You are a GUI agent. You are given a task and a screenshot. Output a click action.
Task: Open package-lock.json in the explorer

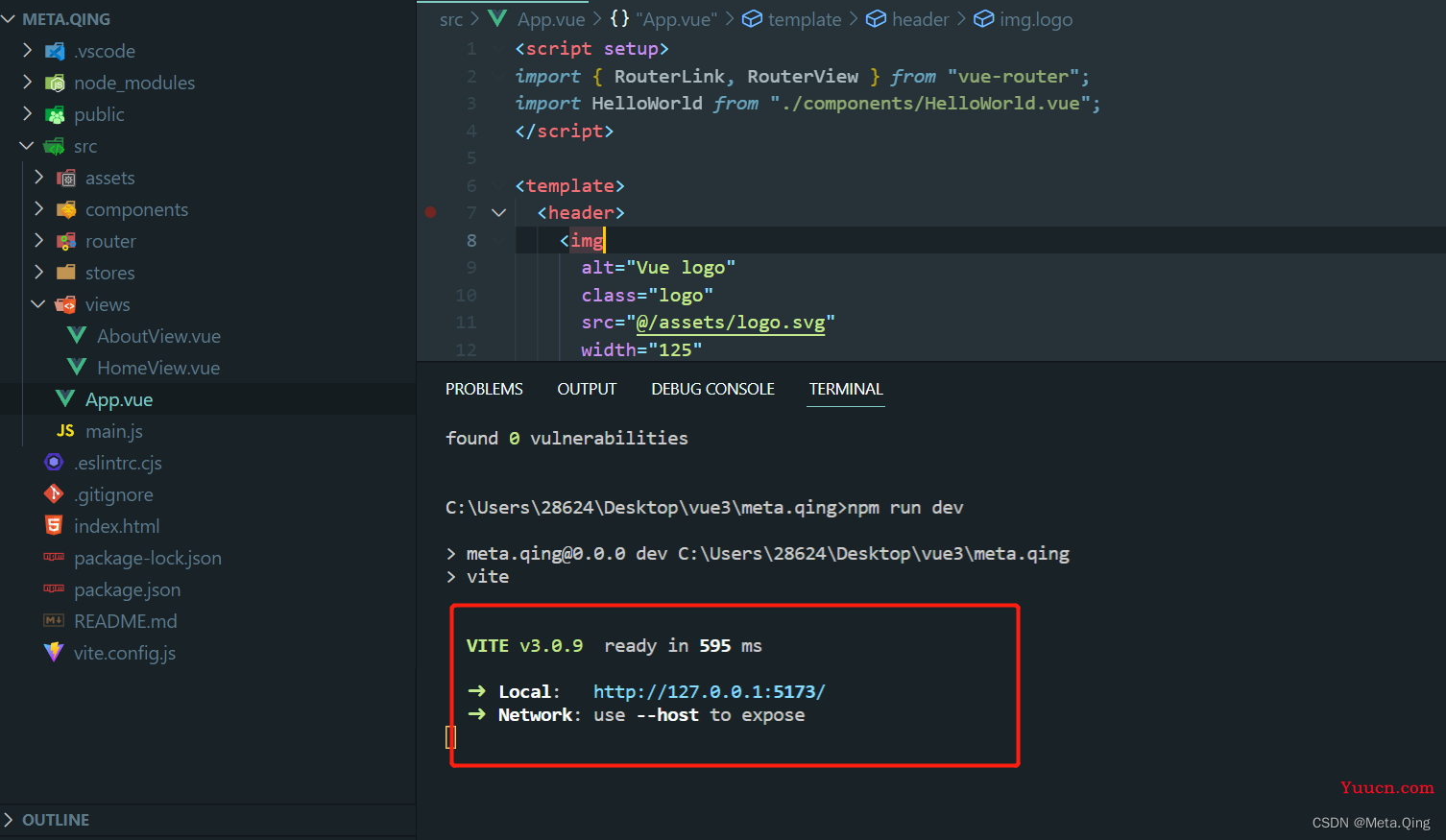(148, 558)
